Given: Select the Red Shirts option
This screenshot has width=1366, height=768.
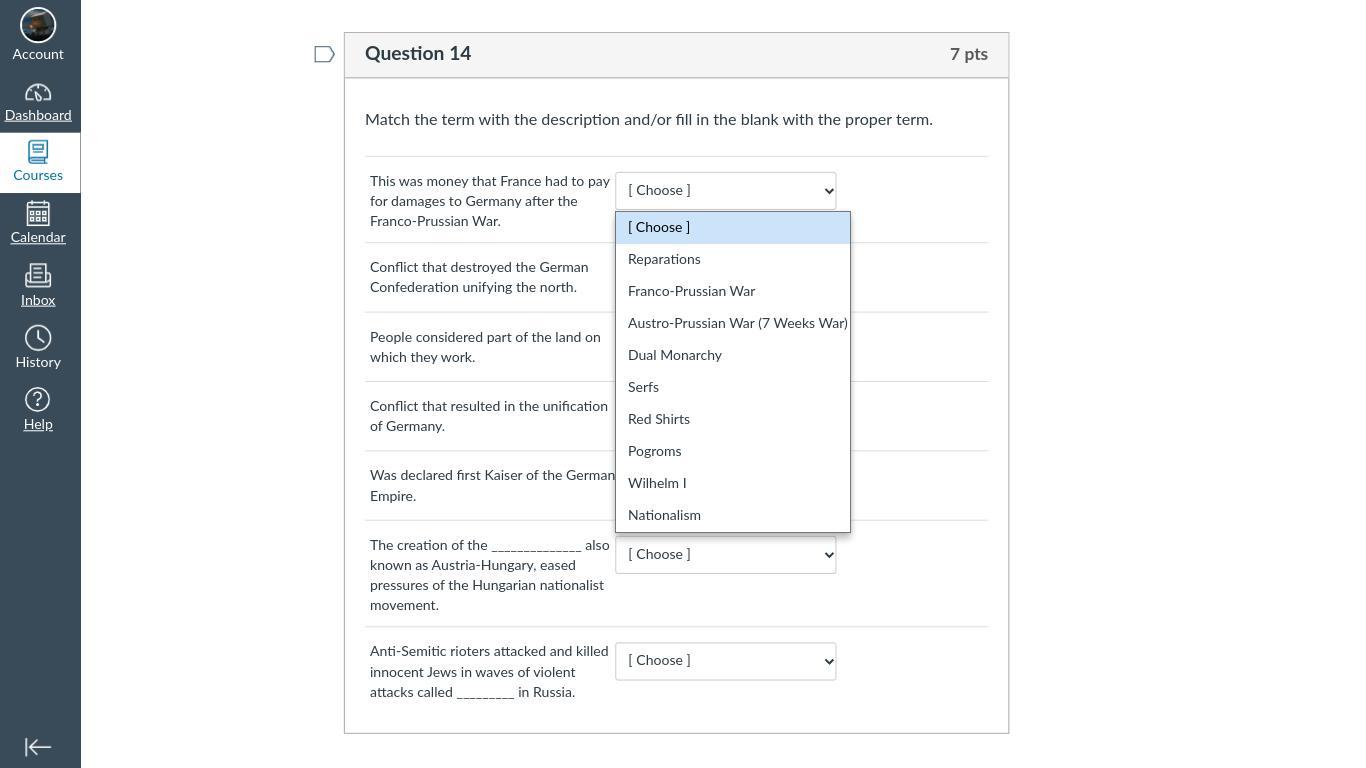Looking at the screenshot, I should point(659,420).
